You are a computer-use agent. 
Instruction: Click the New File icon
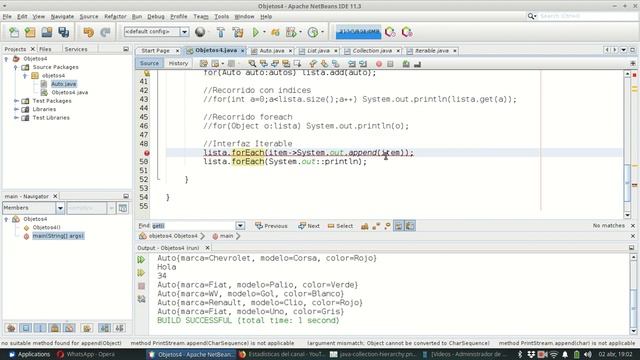pyautogui.click(x=14, y=32)
